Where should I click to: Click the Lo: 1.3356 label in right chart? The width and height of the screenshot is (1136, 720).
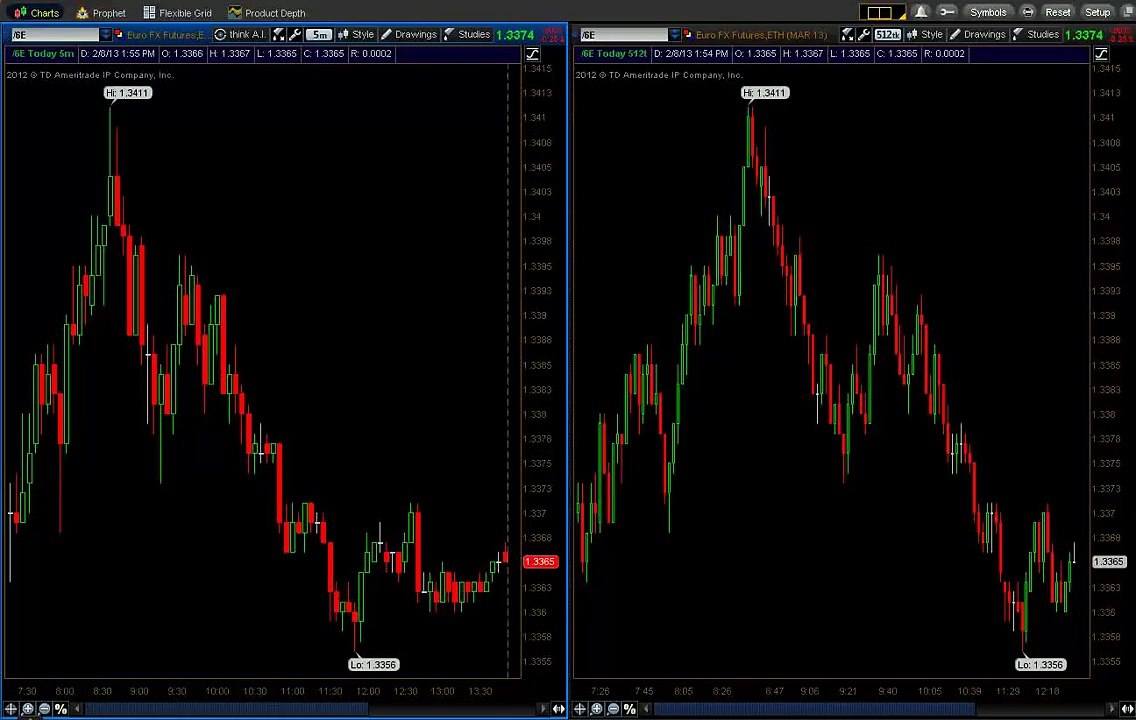pyautogui.click(x=1040, y=665)
